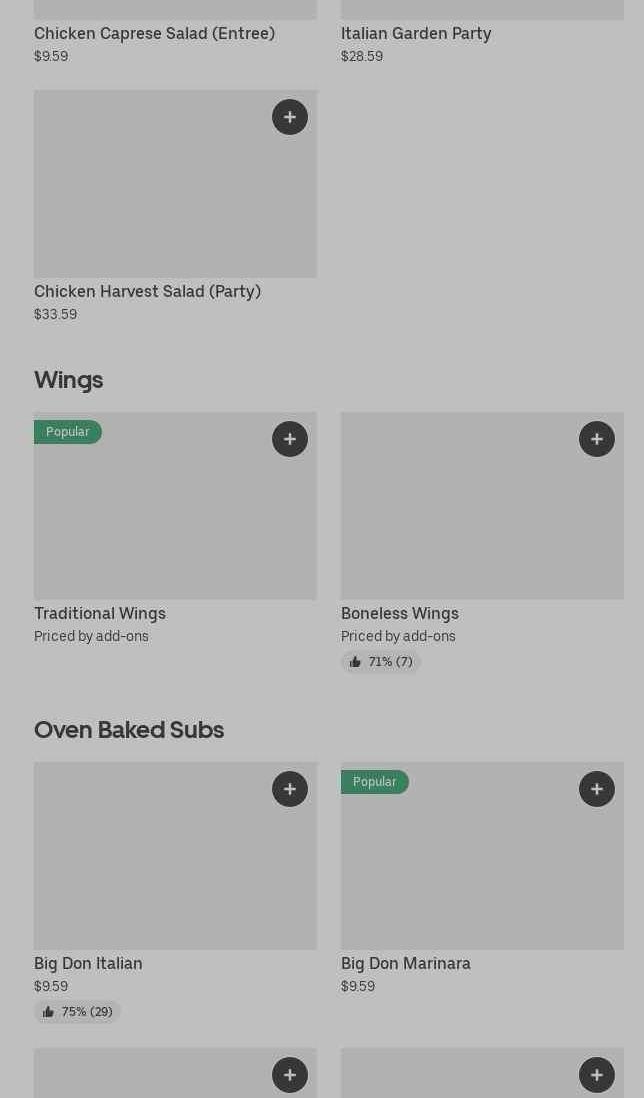Image resolution: width=644 pixels, height=1098 pixels.
Task: Add Big Don Italian with plus icon
Action: [290, 789]
